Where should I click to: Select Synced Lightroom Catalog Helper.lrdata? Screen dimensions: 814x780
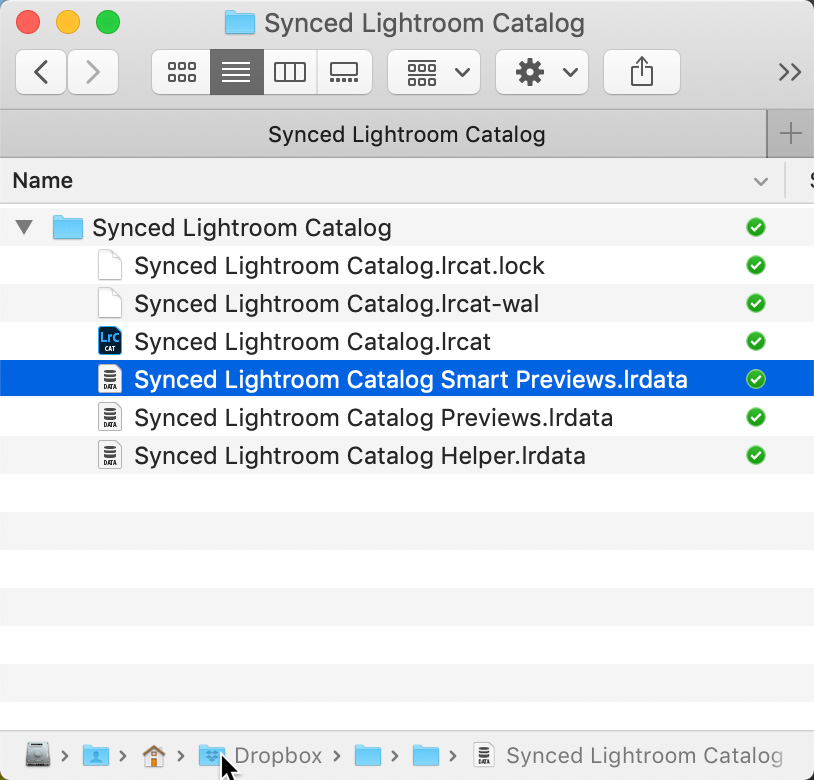(x=407, y=456)
